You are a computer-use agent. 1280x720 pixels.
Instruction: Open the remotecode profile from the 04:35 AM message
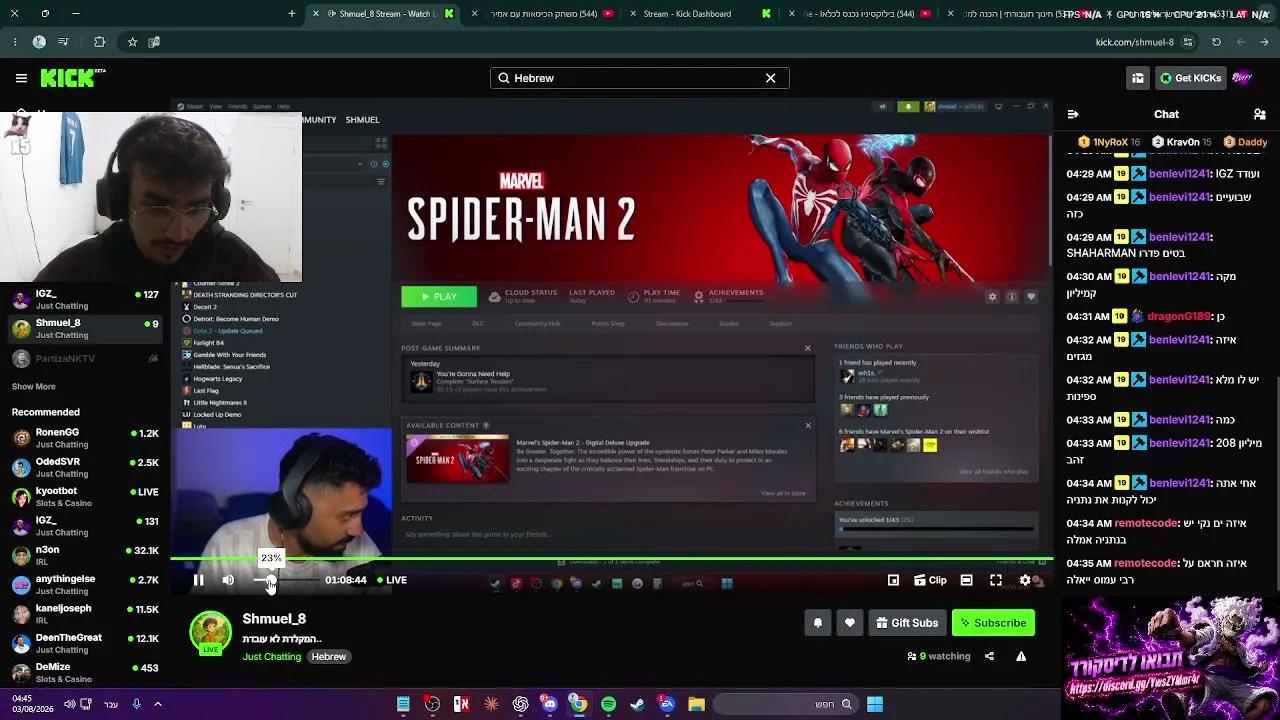tap(1146, 564)
